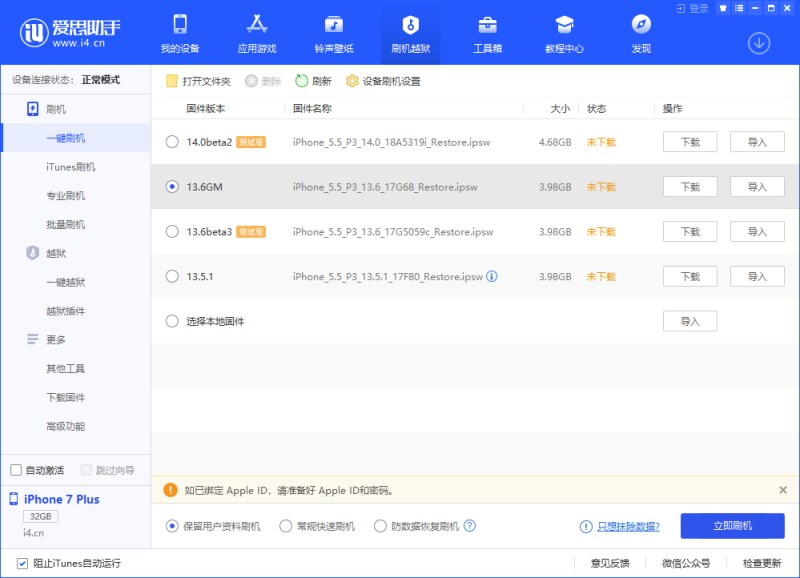The height and width of the screenshot is (578, 800).
Task: Select the 13.5.1 firmware radio button
Action: point(172,277)
